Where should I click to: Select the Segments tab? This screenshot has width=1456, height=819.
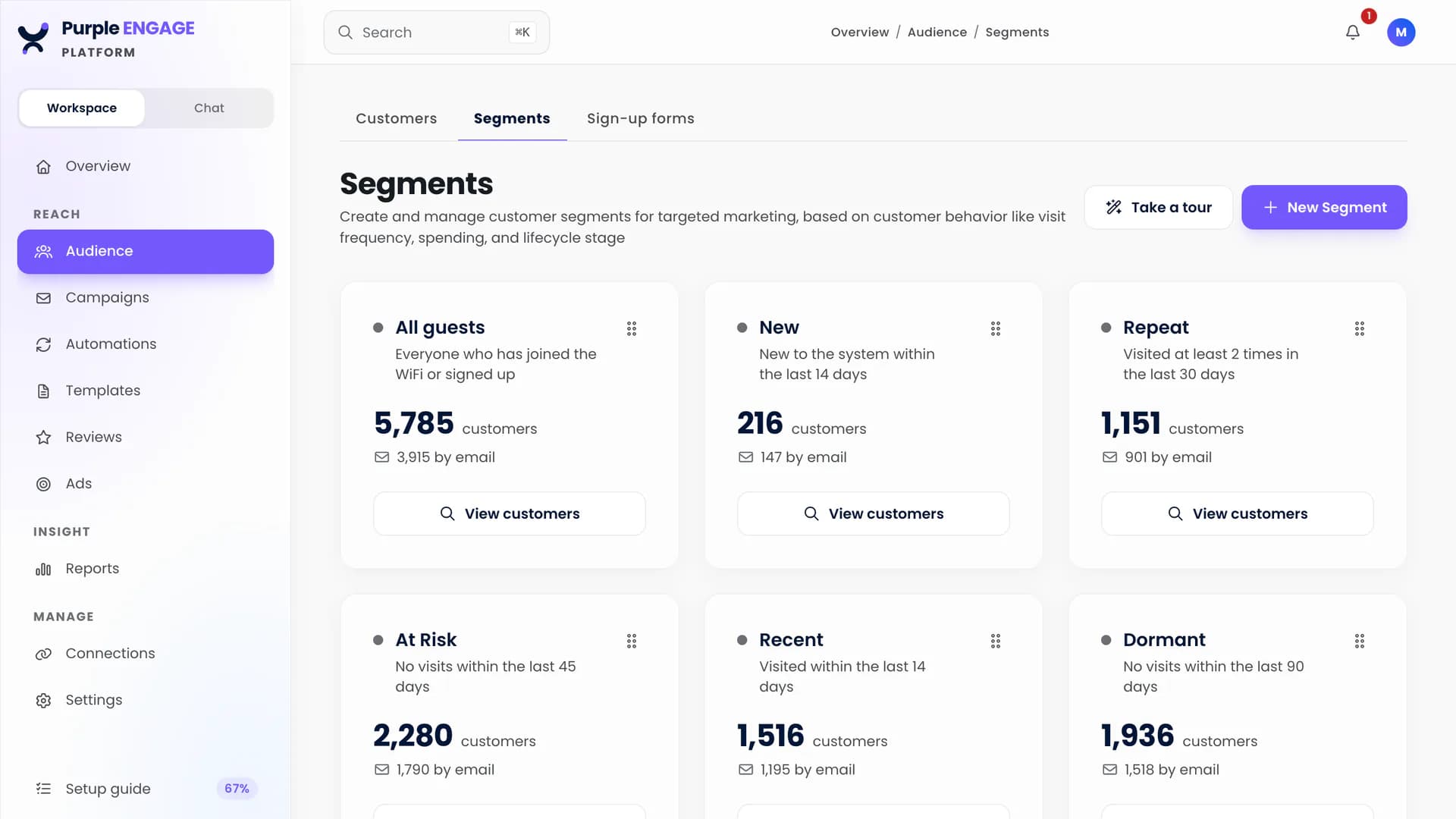pyautogui.click(x=512, y=118)
